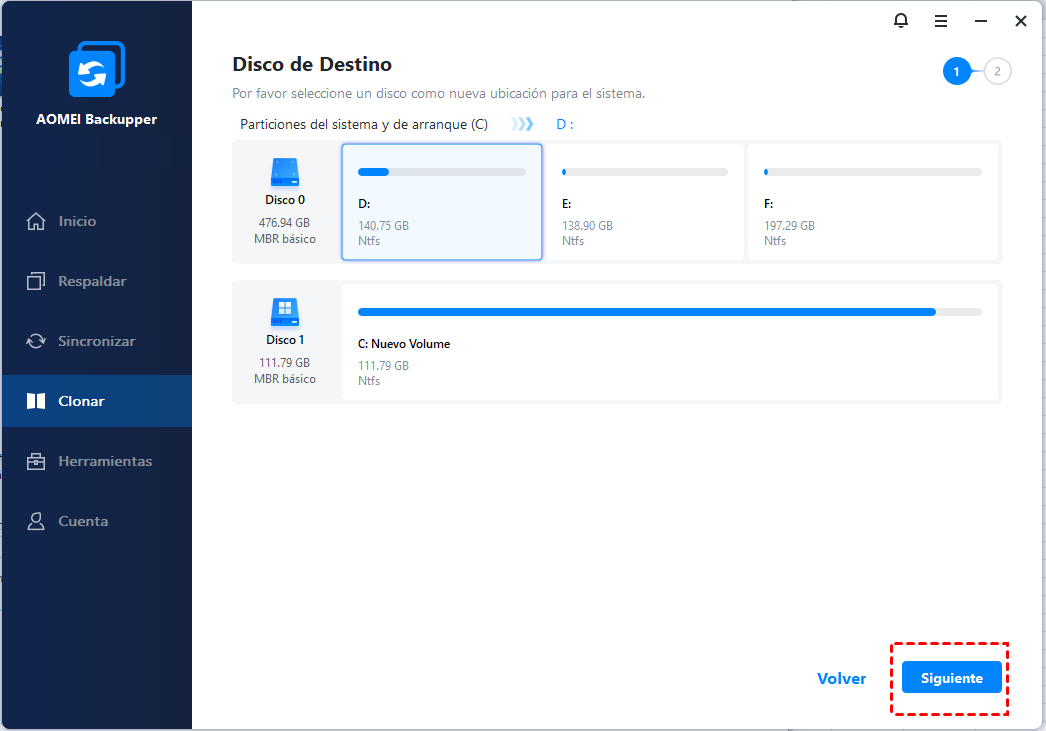
Task: Select partition D: as destination
Action: (x=442, y=202)
